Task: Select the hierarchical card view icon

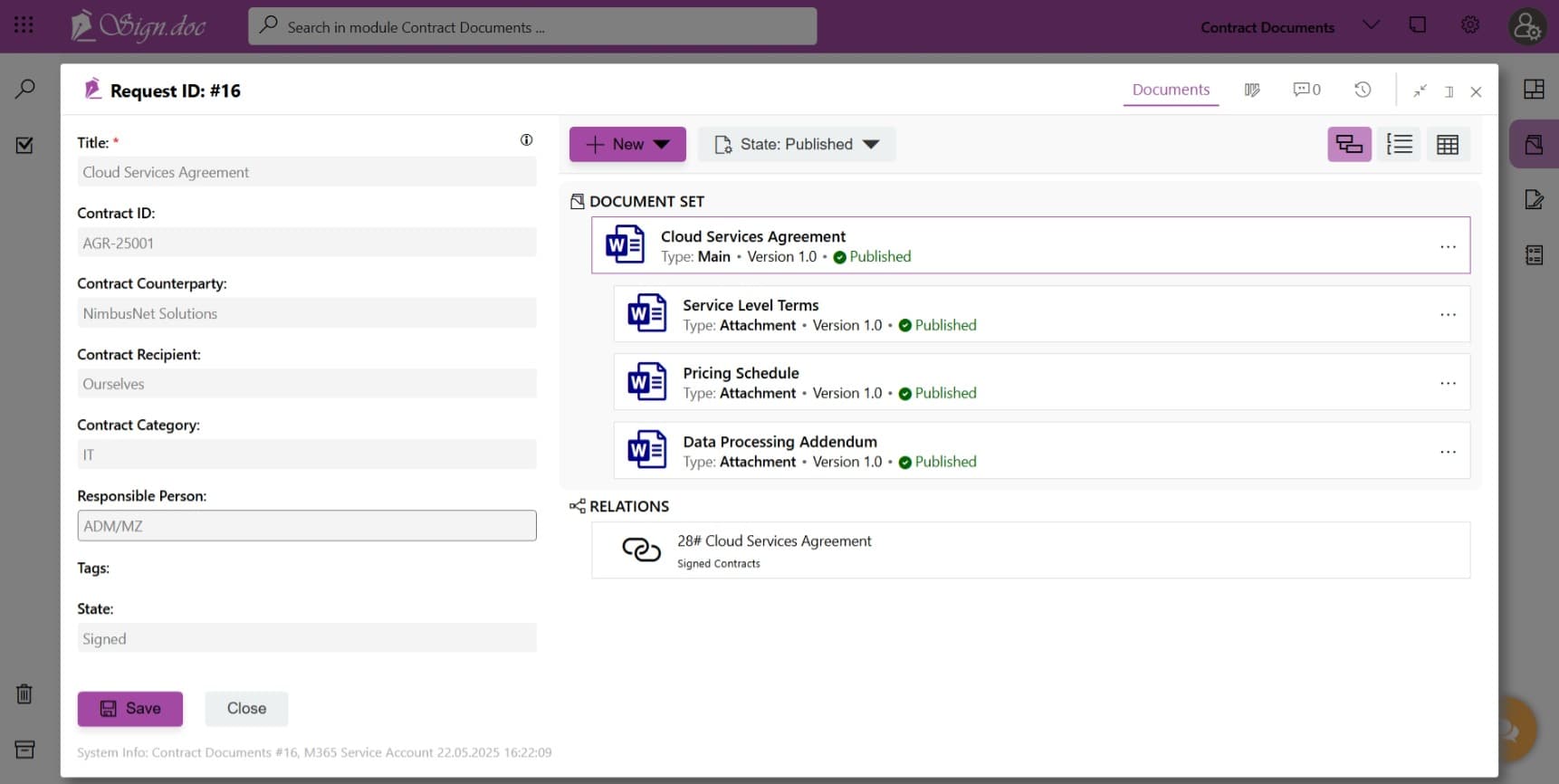Action: coord(1349,144)
